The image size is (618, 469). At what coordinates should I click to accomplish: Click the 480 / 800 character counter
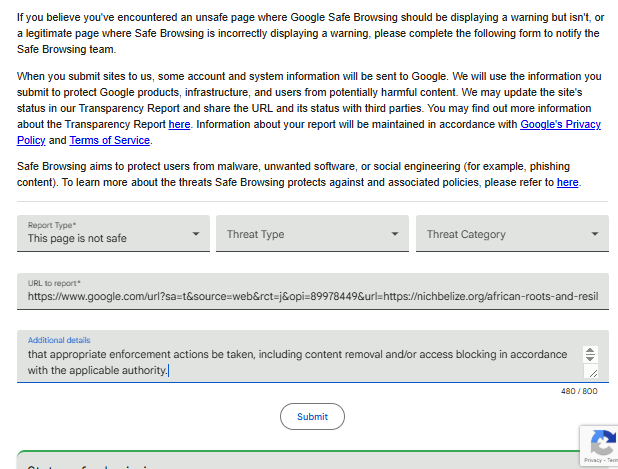[579, 391]
